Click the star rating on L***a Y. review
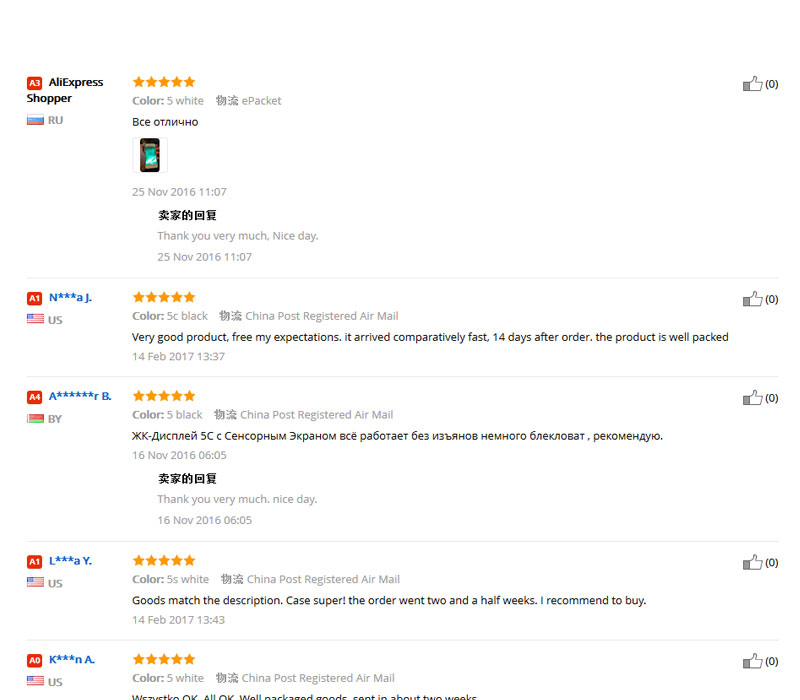Screen dimensions: 800x700 pyautogui.click(x=164, y=560)
